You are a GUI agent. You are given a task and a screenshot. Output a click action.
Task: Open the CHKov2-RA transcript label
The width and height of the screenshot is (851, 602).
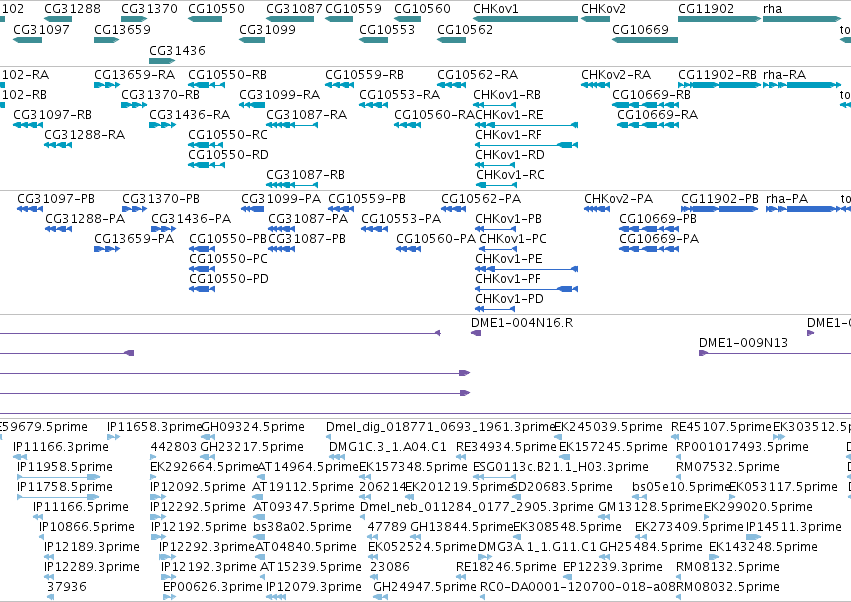tap(616, 74)
